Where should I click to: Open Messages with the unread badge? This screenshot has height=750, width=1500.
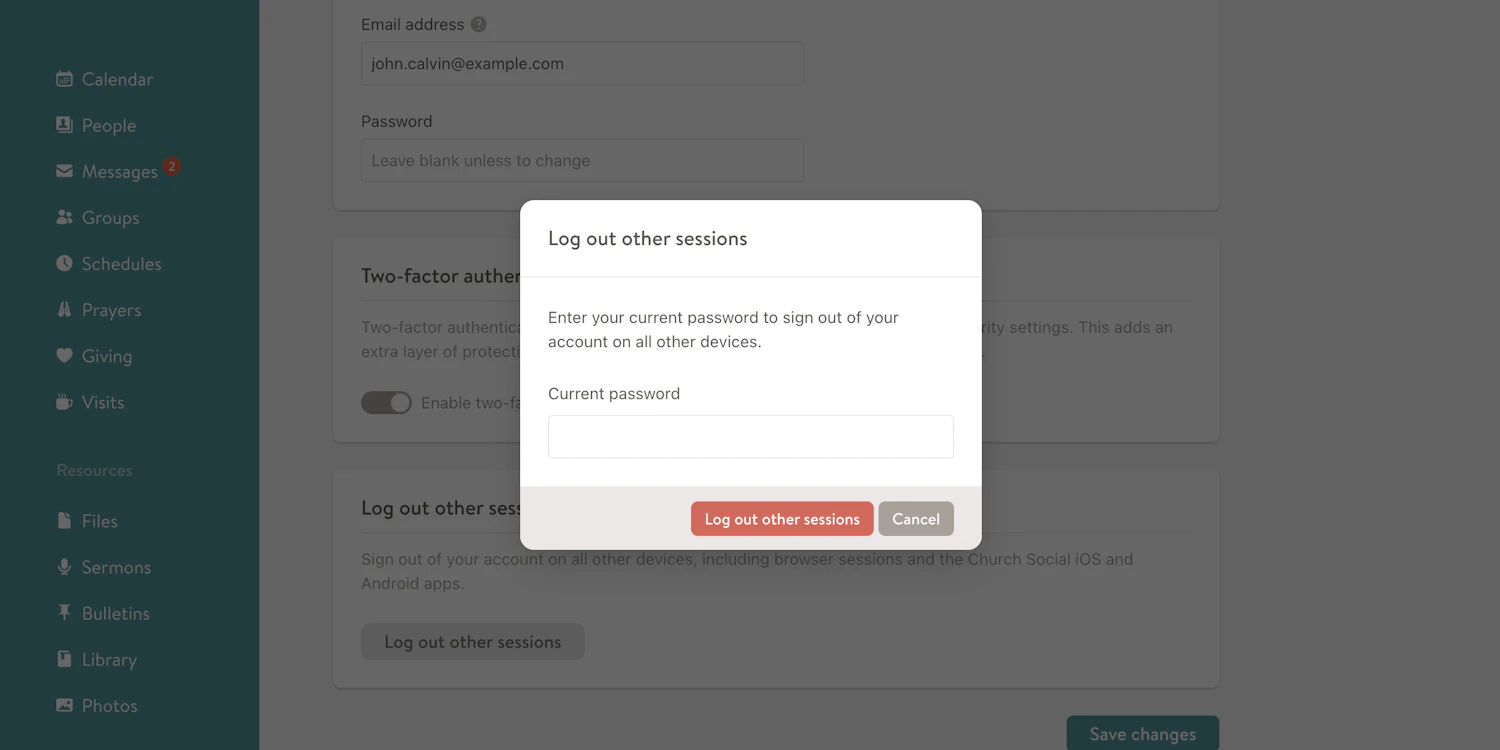pos(63,170)
